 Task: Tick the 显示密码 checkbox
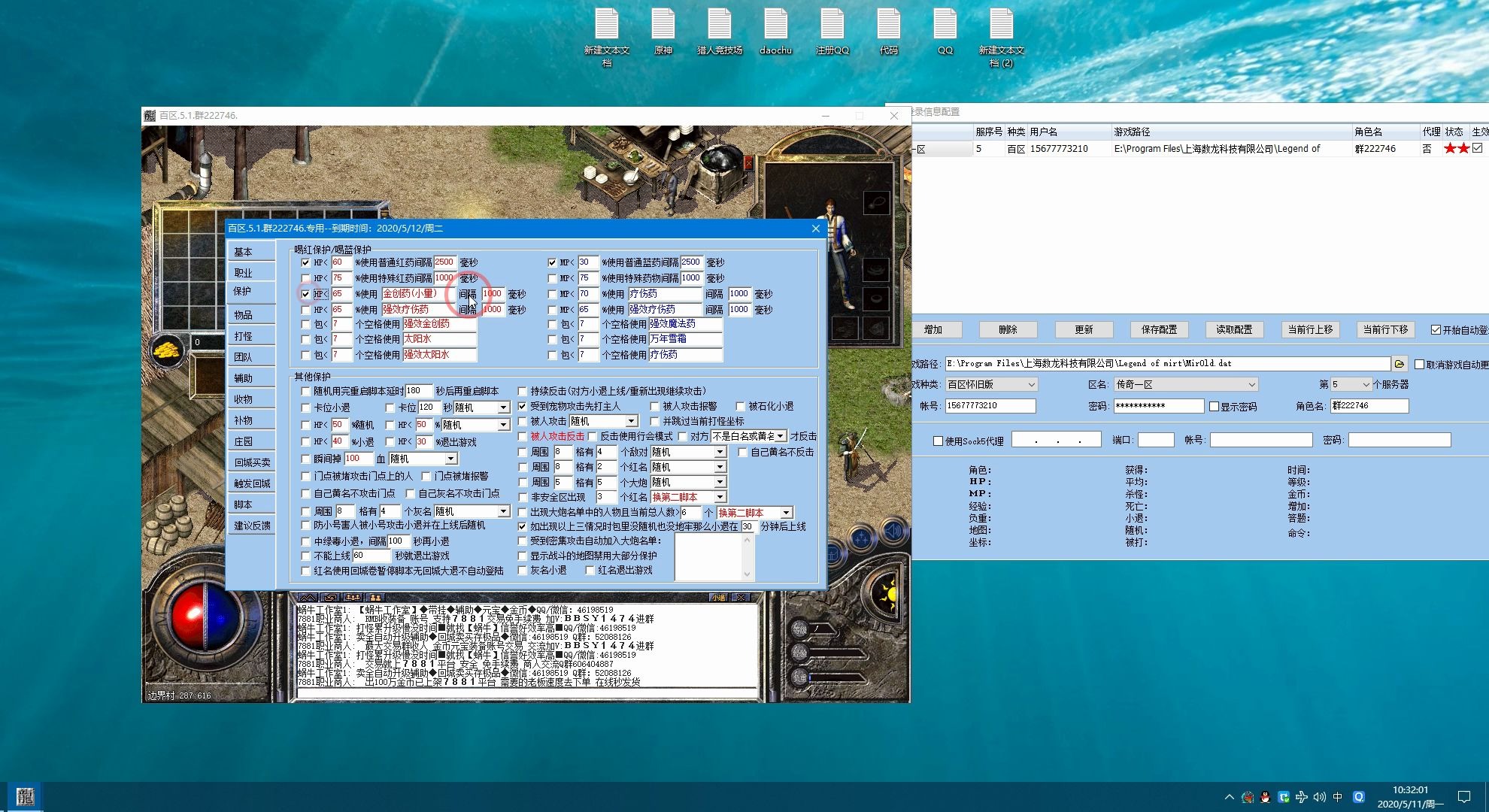[x=1214, y=407]
